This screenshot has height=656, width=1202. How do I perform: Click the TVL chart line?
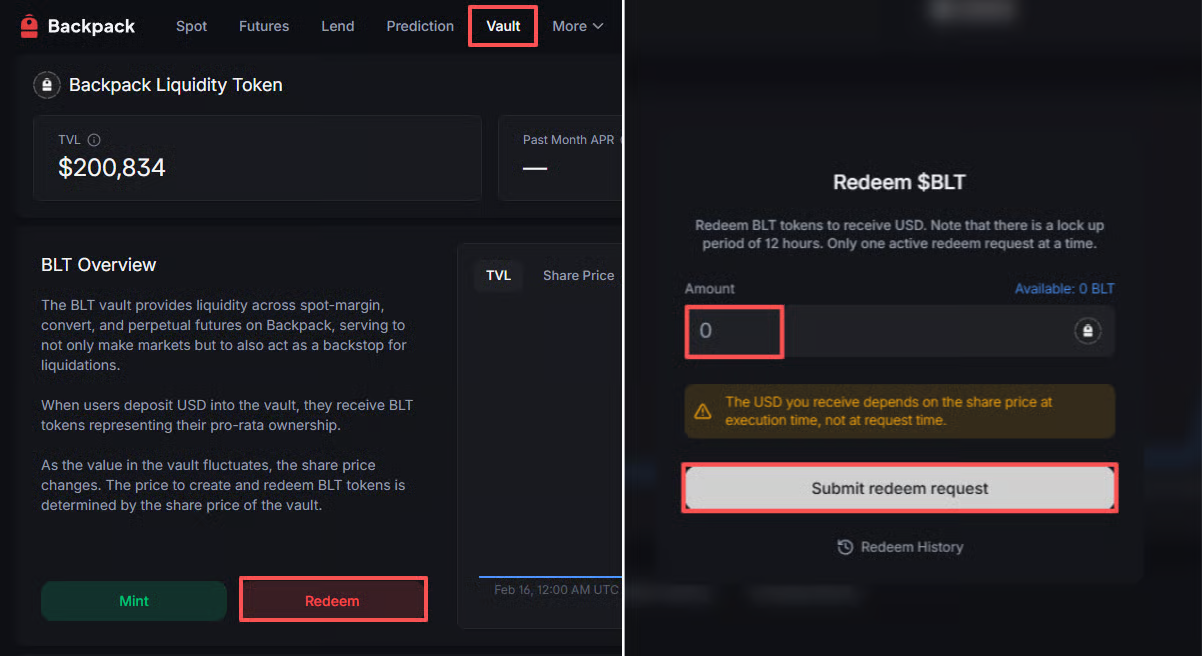point(550,576)
